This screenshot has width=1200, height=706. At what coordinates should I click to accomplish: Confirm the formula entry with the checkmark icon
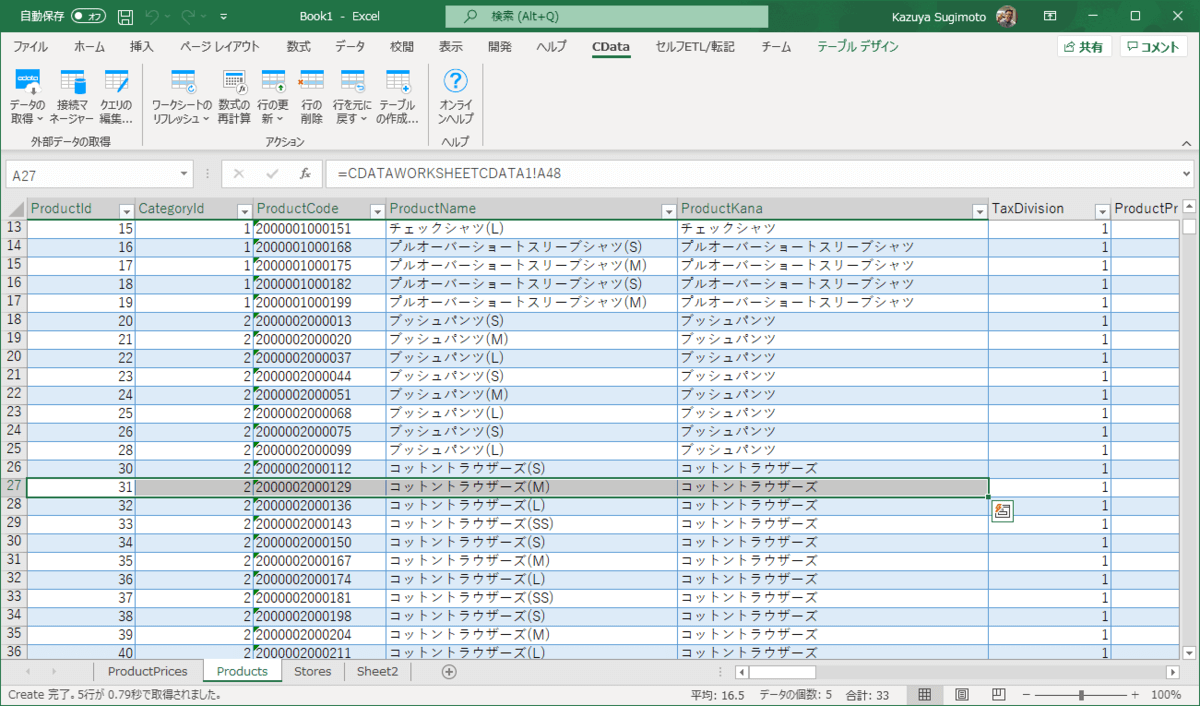click(x=272, y=173)
